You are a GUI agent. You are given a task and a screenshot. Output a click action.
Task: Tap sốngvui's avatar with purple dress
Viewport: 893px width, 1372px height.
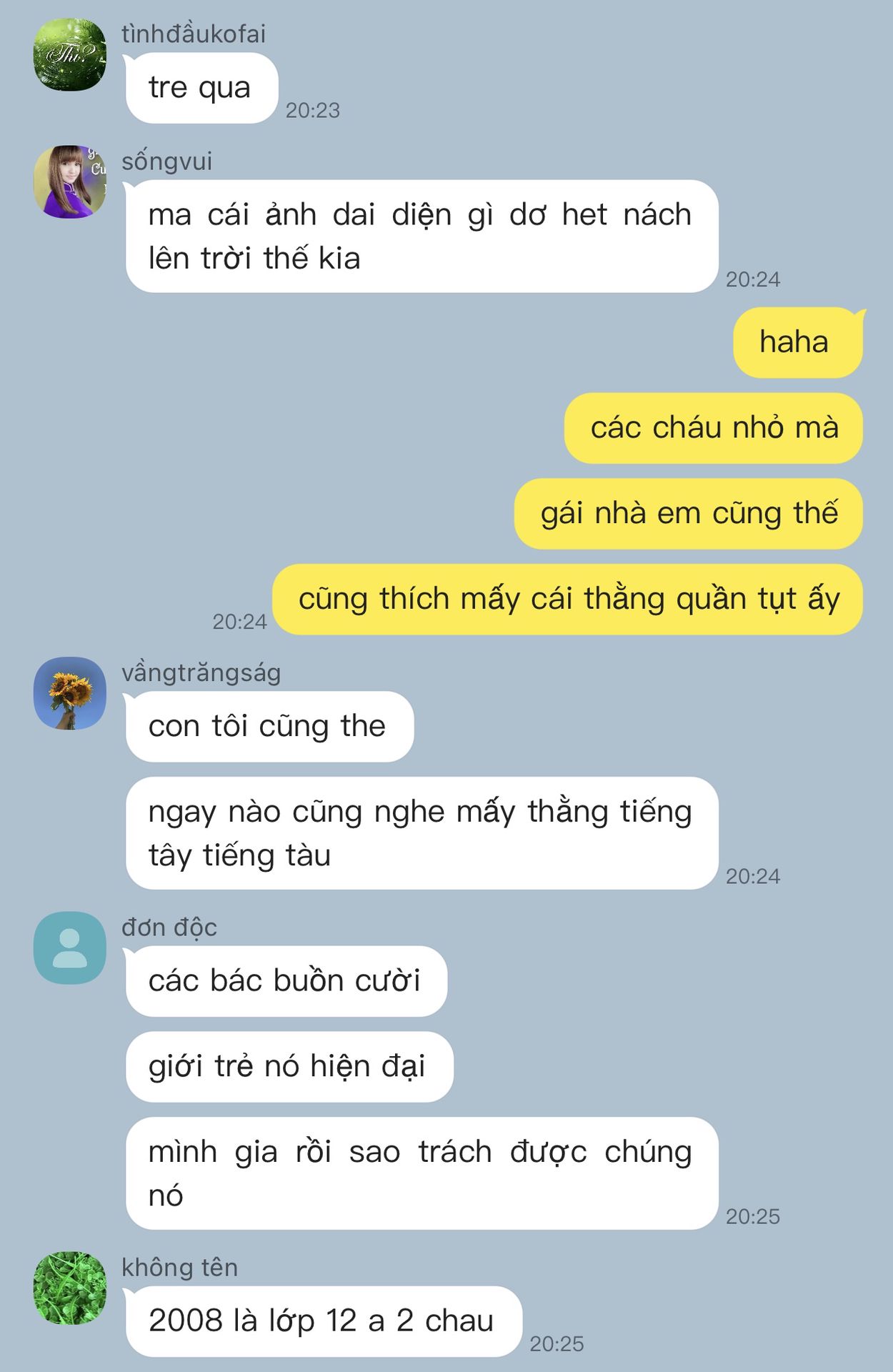pyautogui.click(x=70, y=182)
